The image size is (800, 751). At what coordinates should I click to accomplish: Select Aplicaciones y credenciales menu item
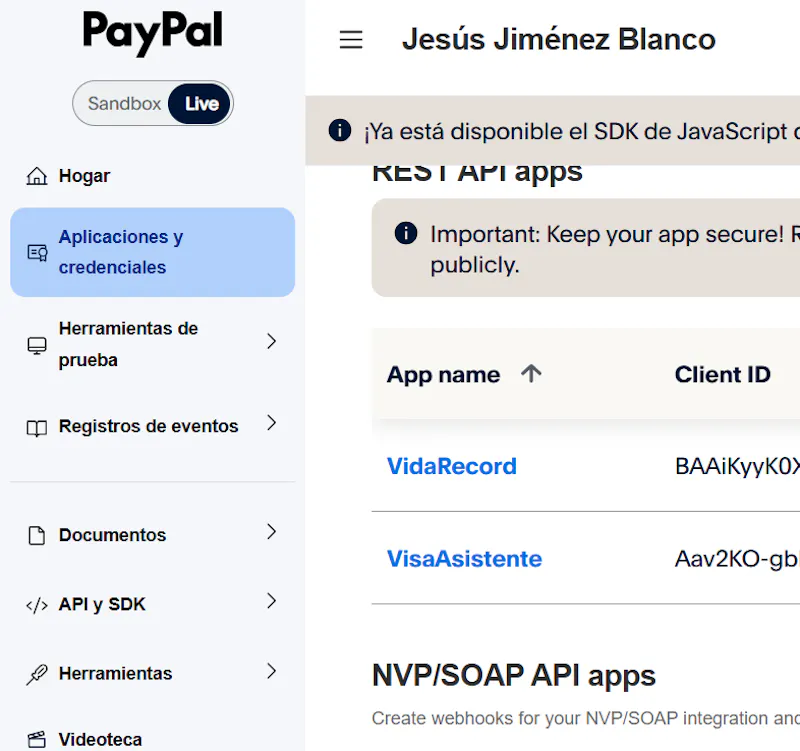pyautogui.click(x=153, y=252)
